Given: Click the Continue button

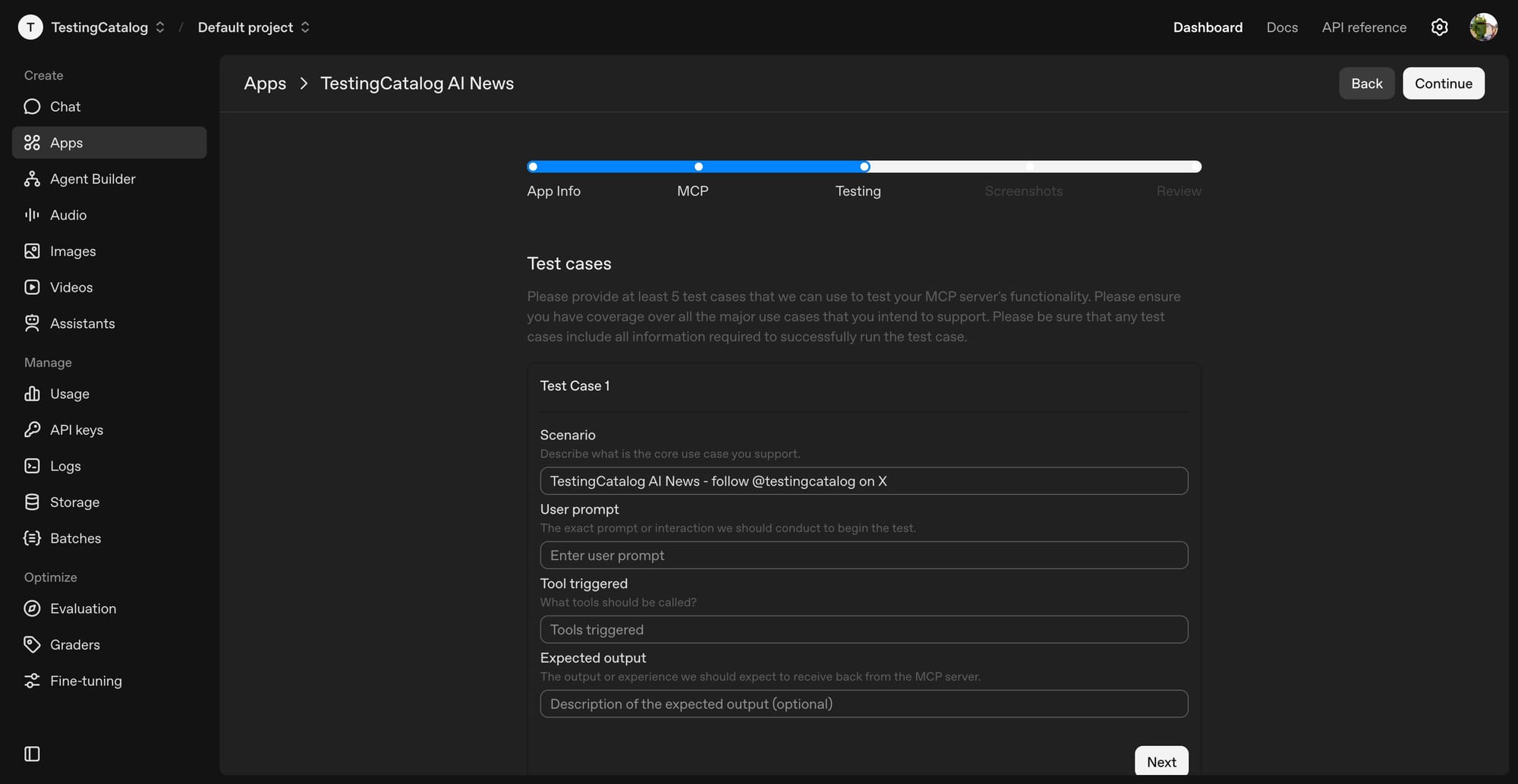Looking at the screenshot, I should (x=1443, y=83).
